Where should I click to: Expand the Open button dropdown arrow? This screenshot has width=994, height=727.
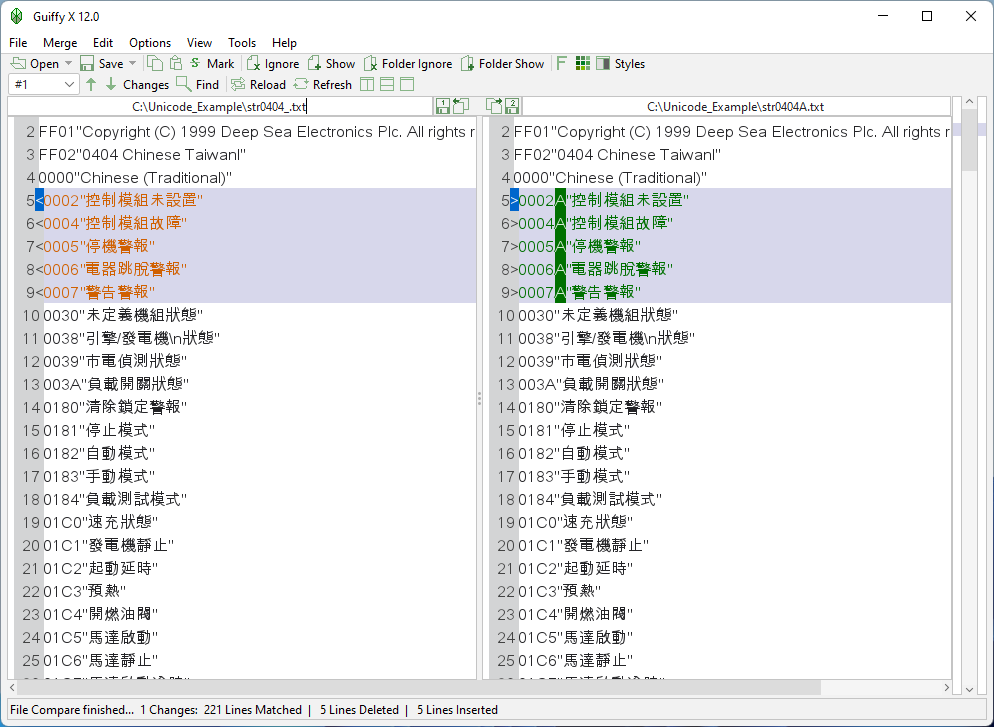coord(68,63)
